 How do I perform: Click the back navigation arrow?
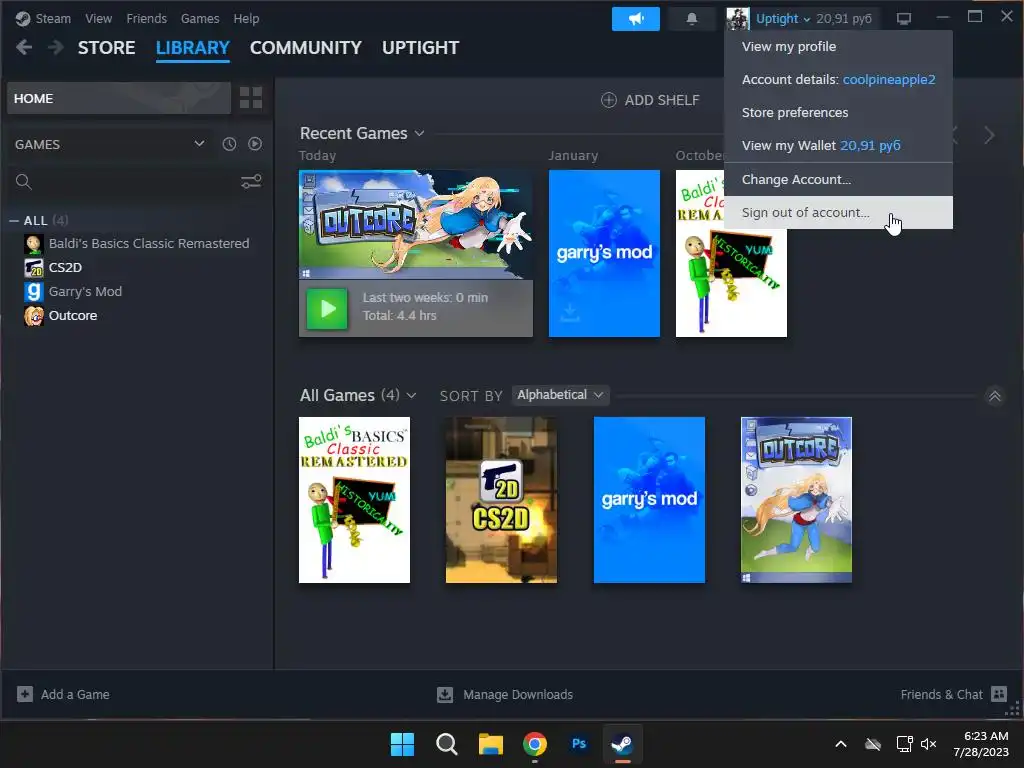click(x=24, y=47)
